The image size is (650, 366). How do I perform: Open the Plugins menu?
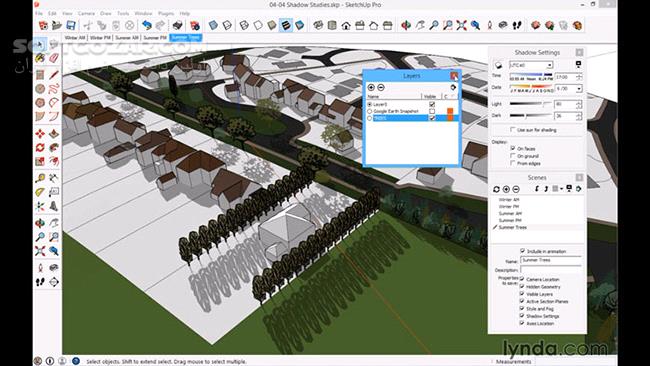click(166, 13)
